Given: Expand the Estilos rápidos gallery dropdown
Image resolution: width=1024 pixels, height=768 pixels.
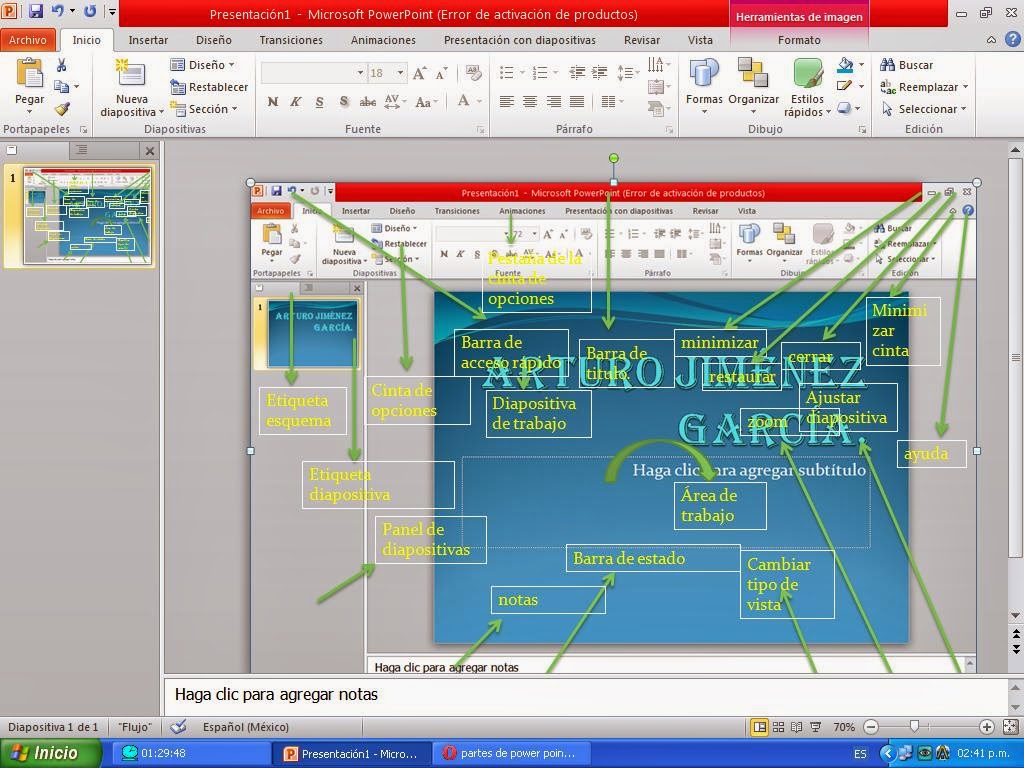Looking at the screenshot, I should [x=826, y=111].
